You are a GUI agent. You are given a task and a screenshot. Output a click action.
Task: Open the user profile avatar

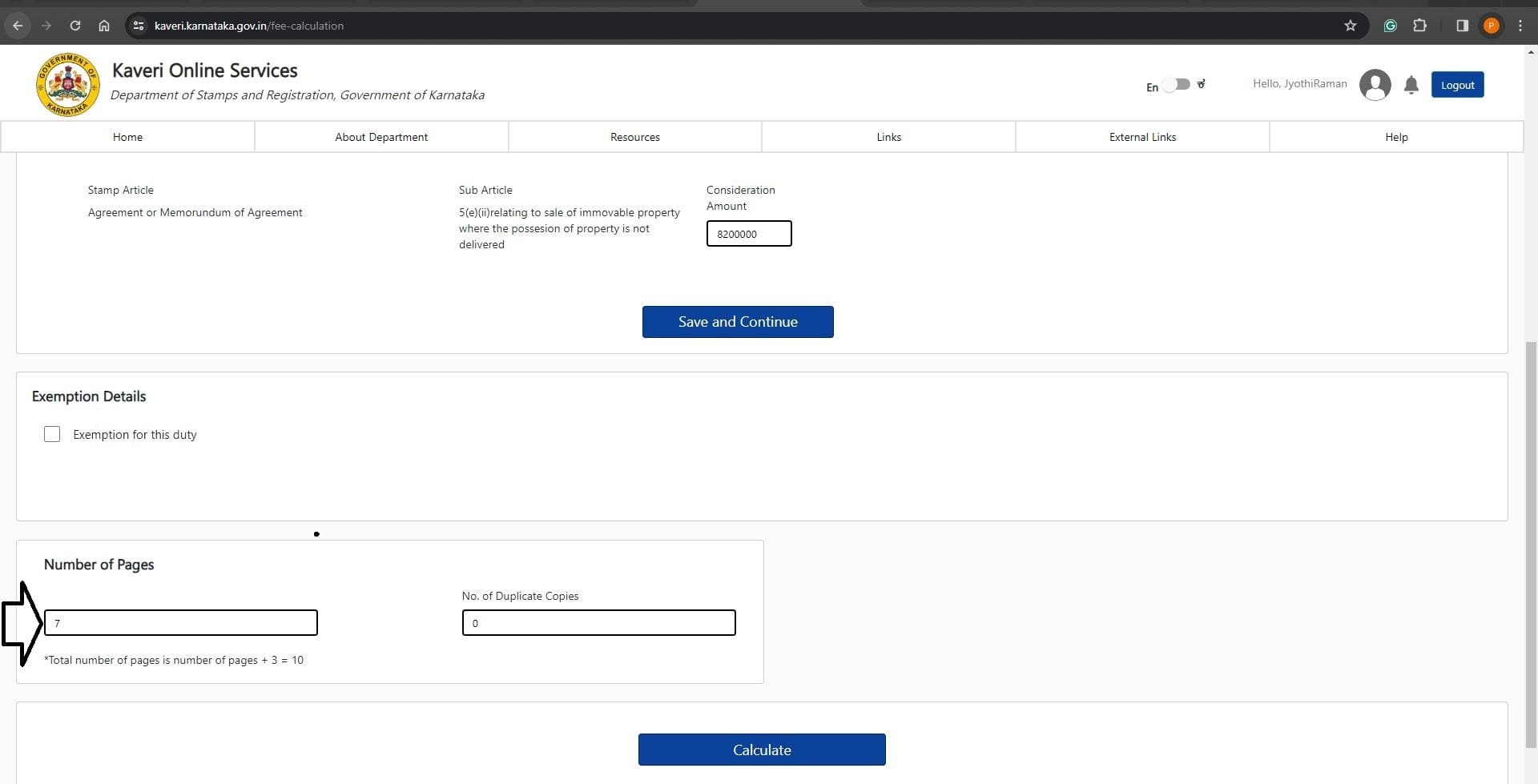(1375, 85)
